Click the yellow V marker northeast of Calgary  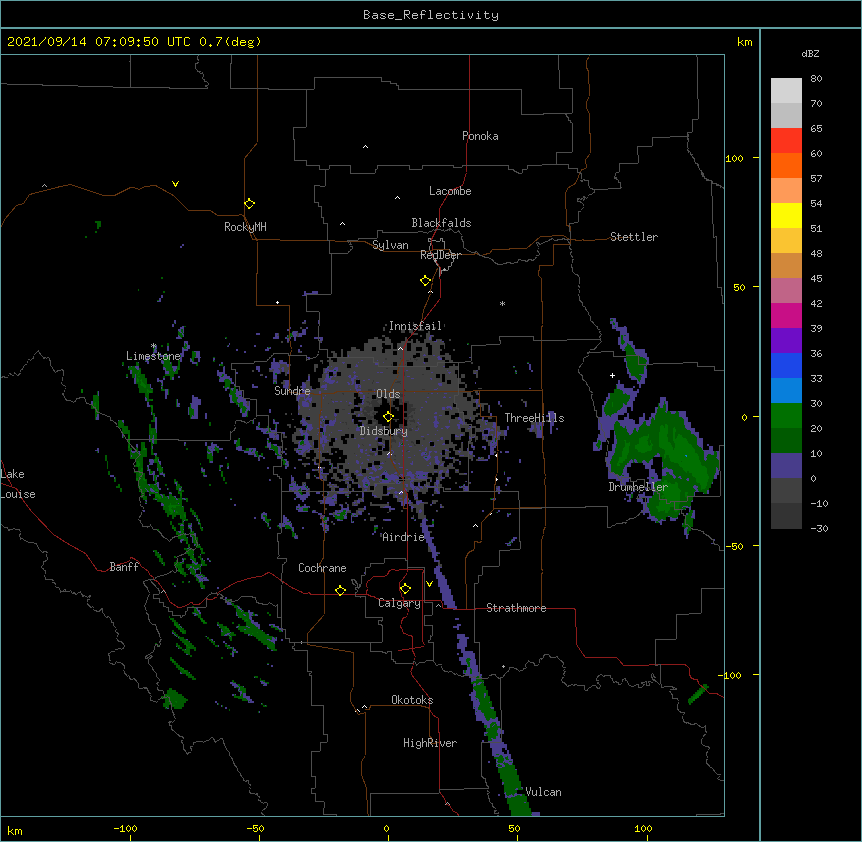tap(429, 584)
